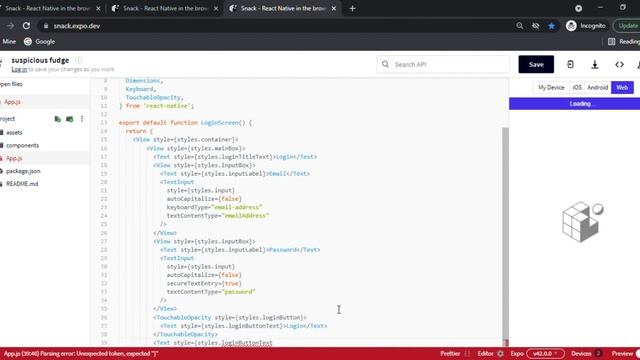Click the bookmark star icon
Image resolution: width=640 pixels, height=360 pixels.
[551, 26]
